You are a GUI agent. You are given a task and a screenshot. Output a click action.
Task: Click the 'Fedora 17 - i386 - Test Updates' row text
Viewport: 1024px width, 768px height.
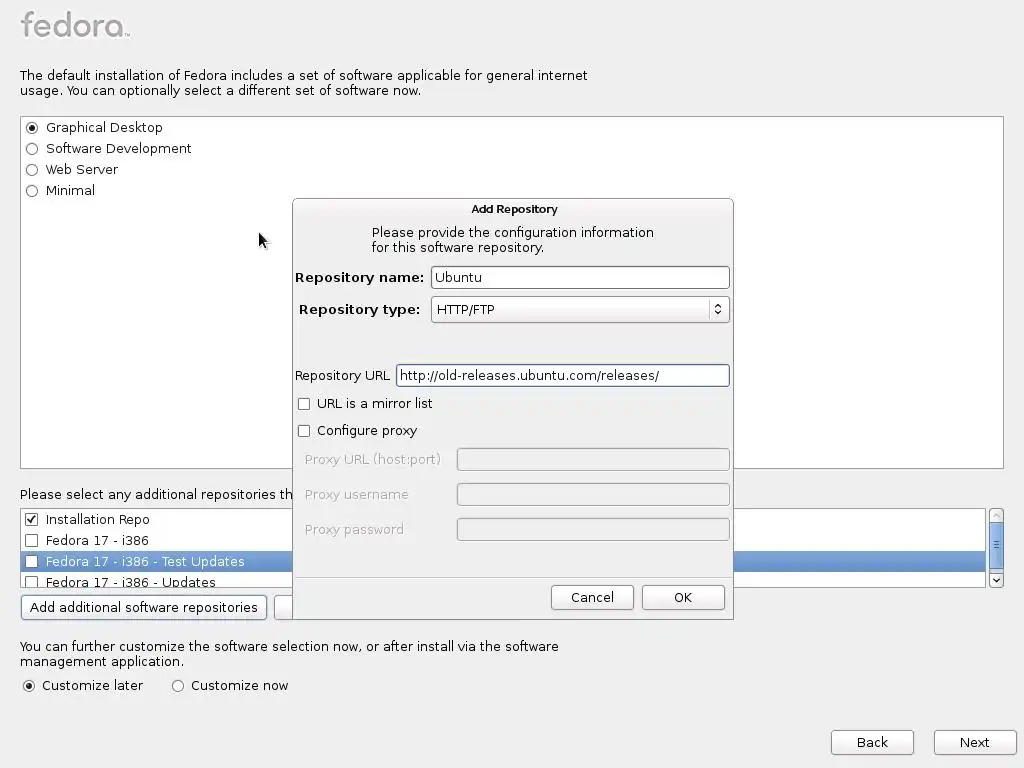(145, 562)
